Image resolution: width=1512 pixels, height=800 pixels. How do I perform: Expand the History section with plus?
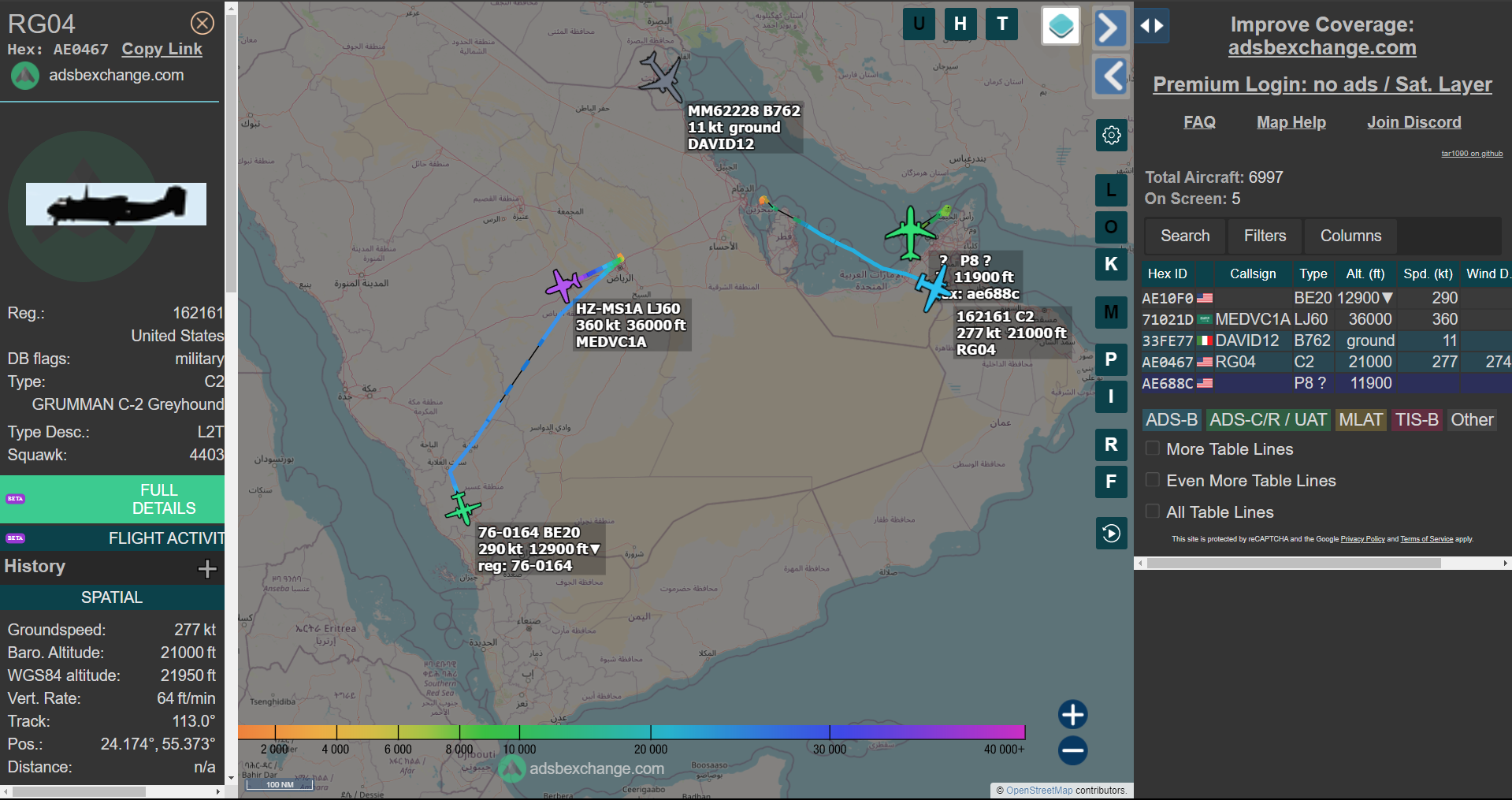click(207, 568)
